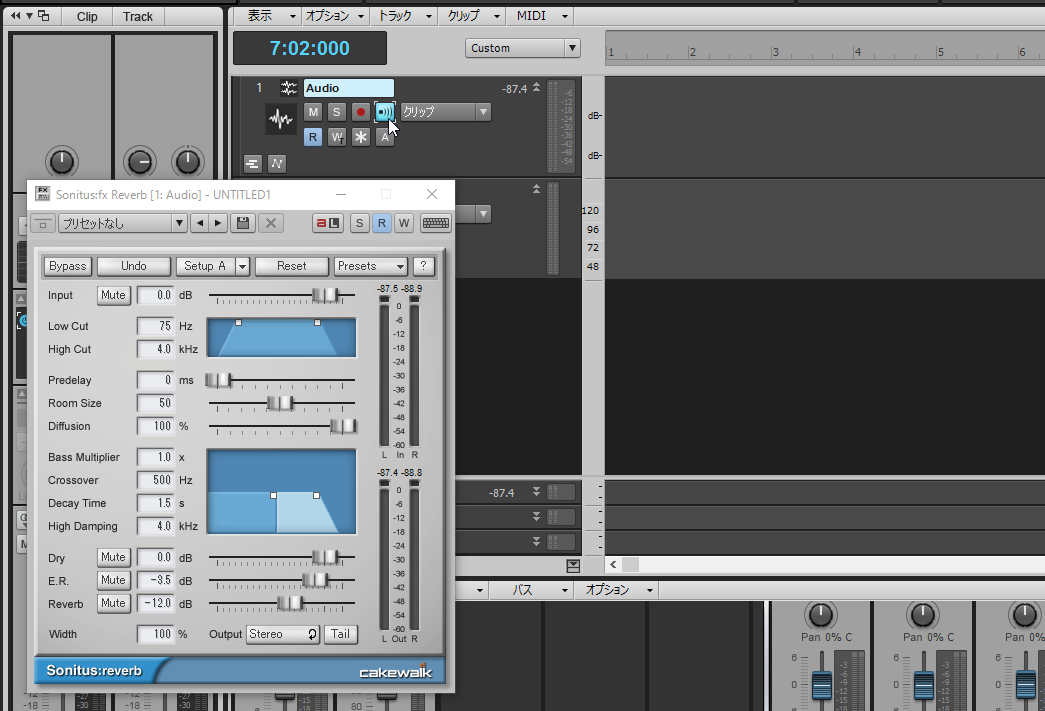The width and height of the screenshot is (1045, 711).
Task: Select previous preset arrow in Reverb window
Action: pyautogui.click(x=200, y=223)
